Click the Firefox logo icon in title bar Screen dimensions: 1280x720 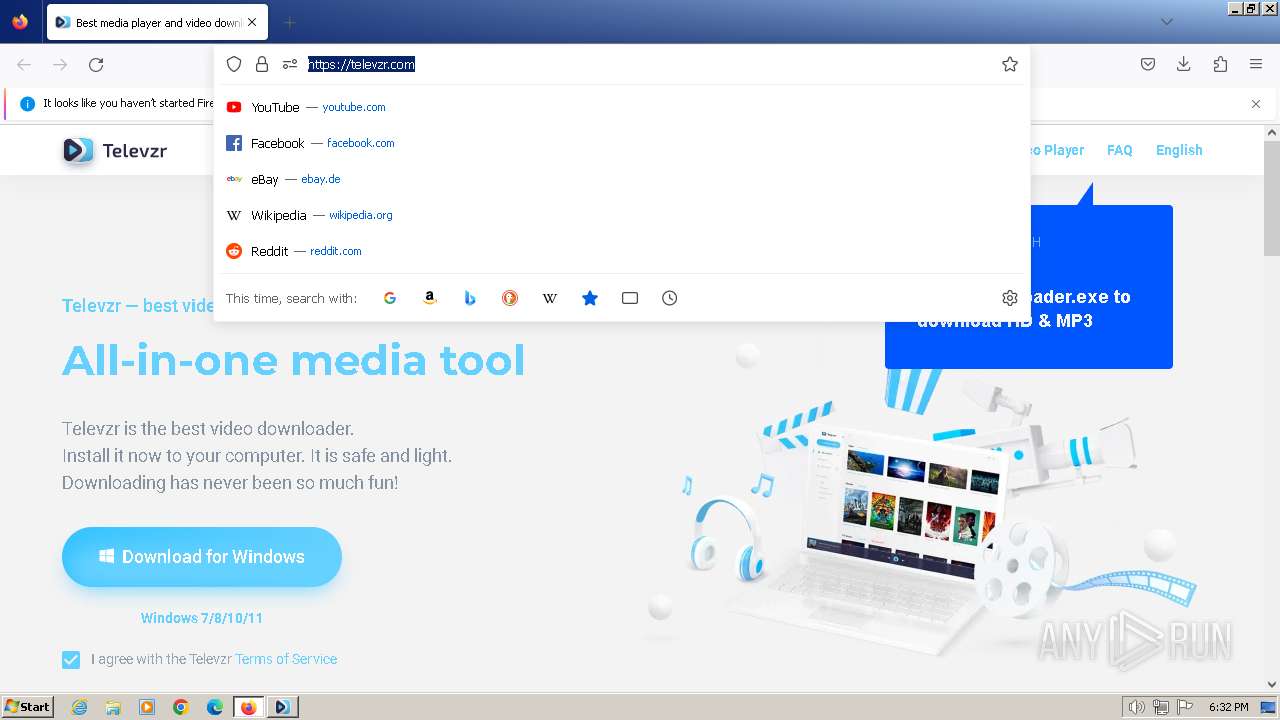coord(20,21)
